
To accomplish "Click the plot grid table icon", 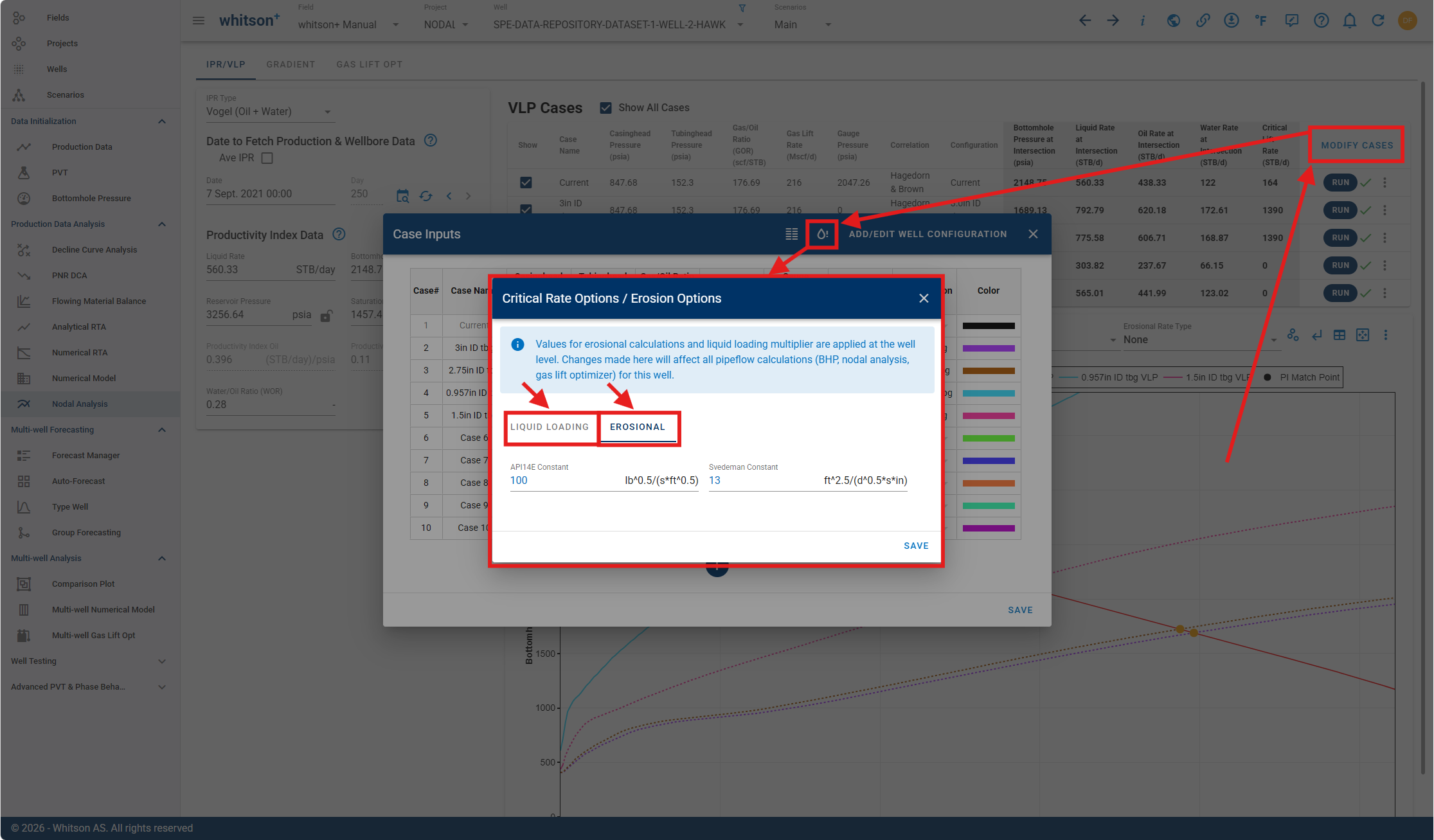I will point(1340,335).
